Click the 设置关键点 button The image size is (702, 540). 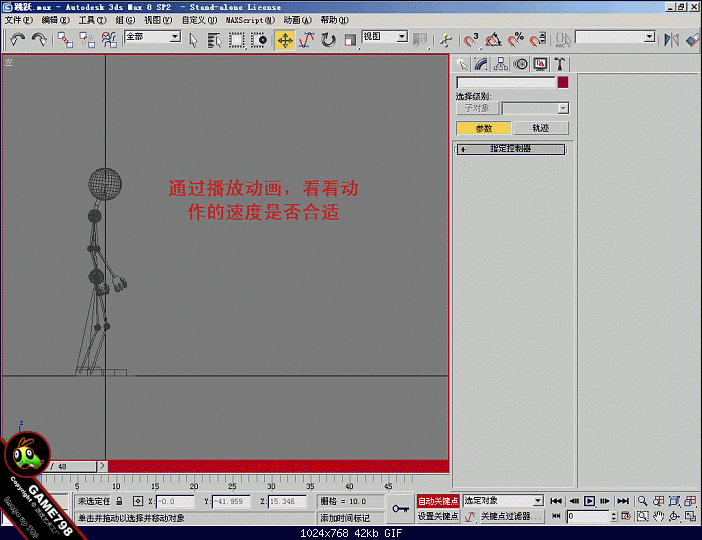[438, 516]
